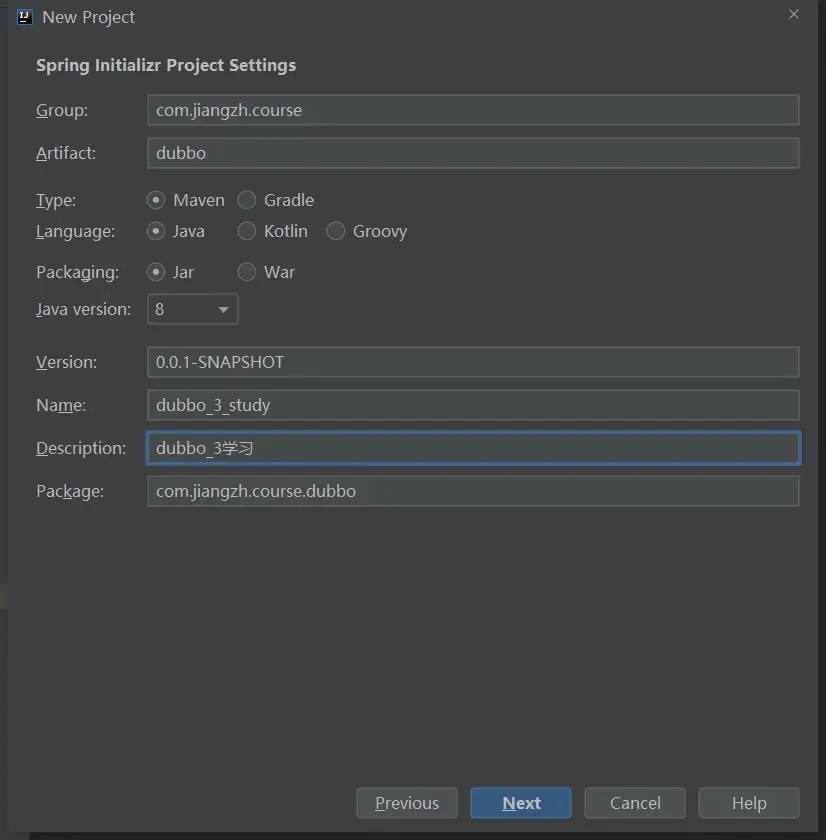826x840 pixels.
Task: Focus the Version field with 0.0.1-SNAPSHOT
Action: [x=472, y=362]
